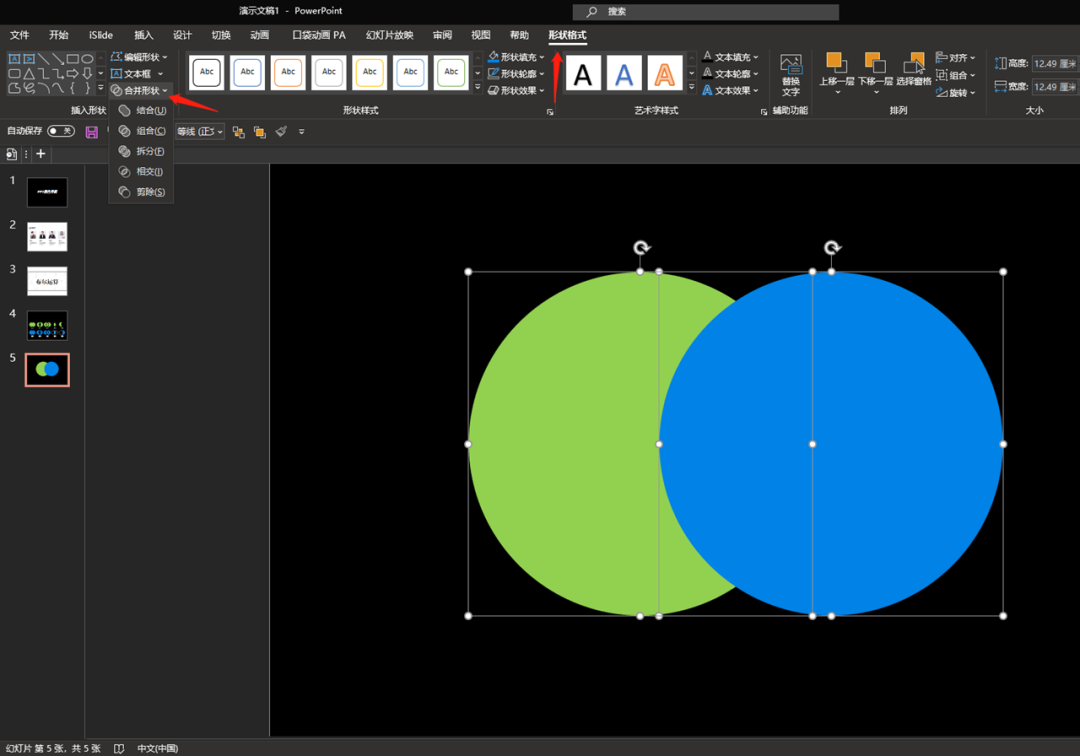The image size is (1080, 756).
Task: Click the purple save icon
Action: pyautogui.click(x=92, y=132)
